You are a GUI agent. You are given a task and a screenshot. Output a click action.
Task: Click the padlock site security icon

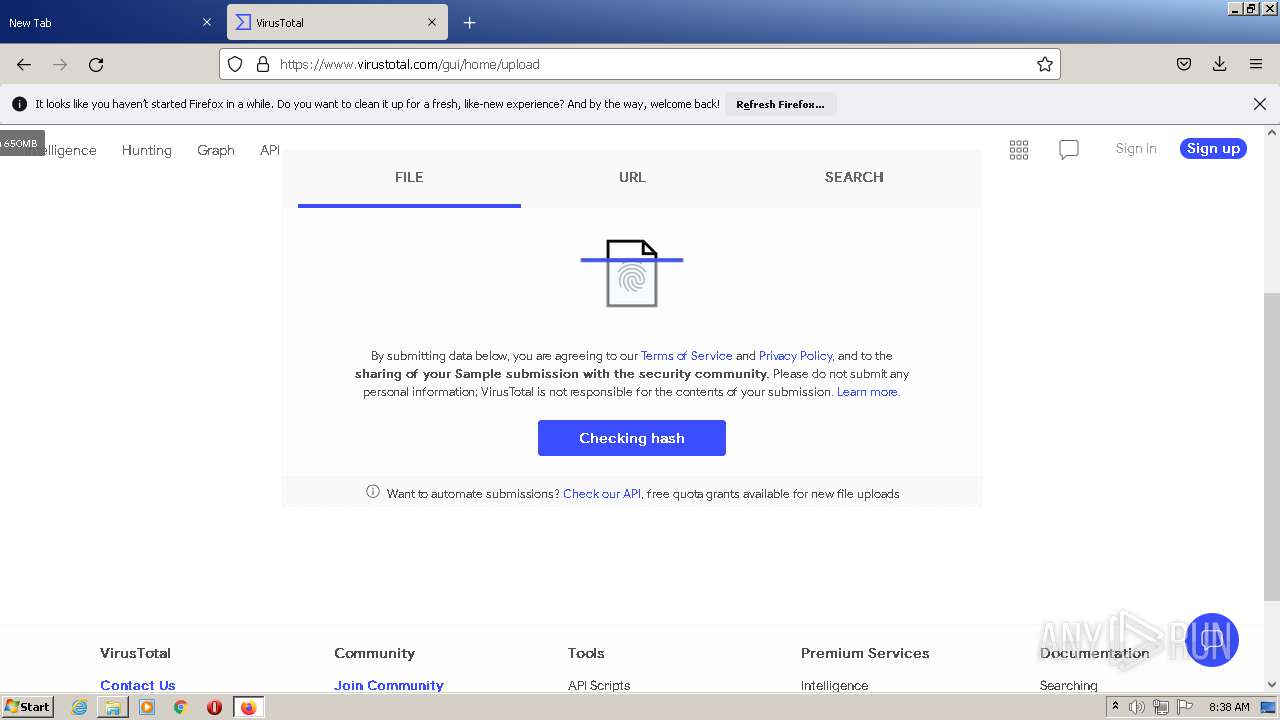coord(263,64)
